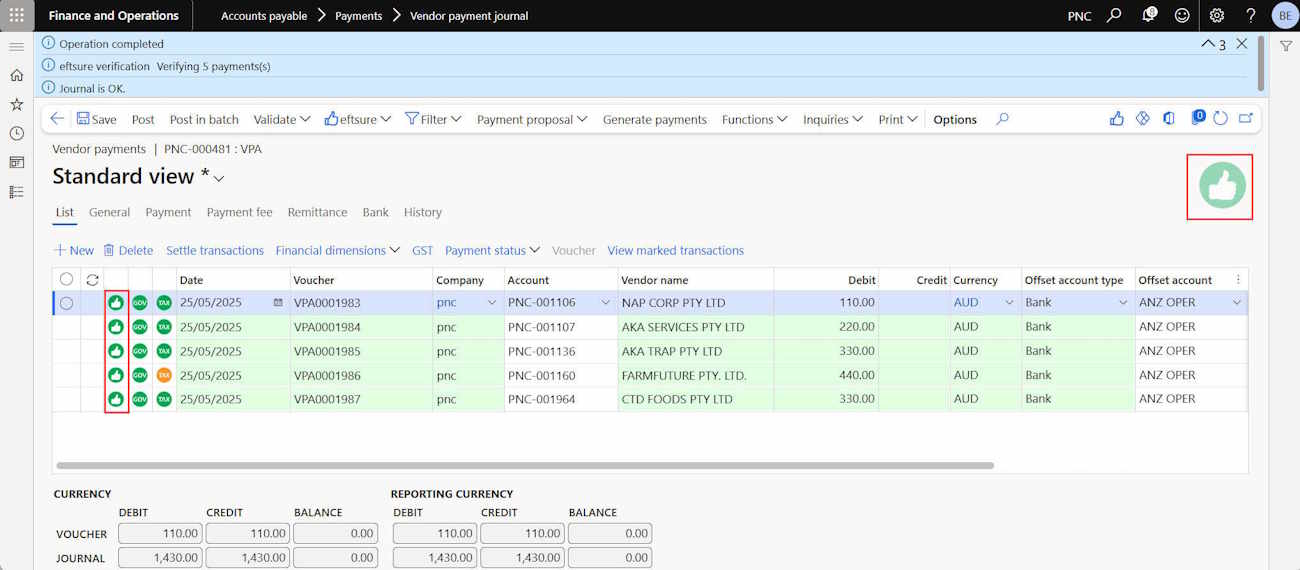Viewport: 1300px width, 570px height.
Task: Open the Payment proposal dropdown
Action: click(532, 119)
